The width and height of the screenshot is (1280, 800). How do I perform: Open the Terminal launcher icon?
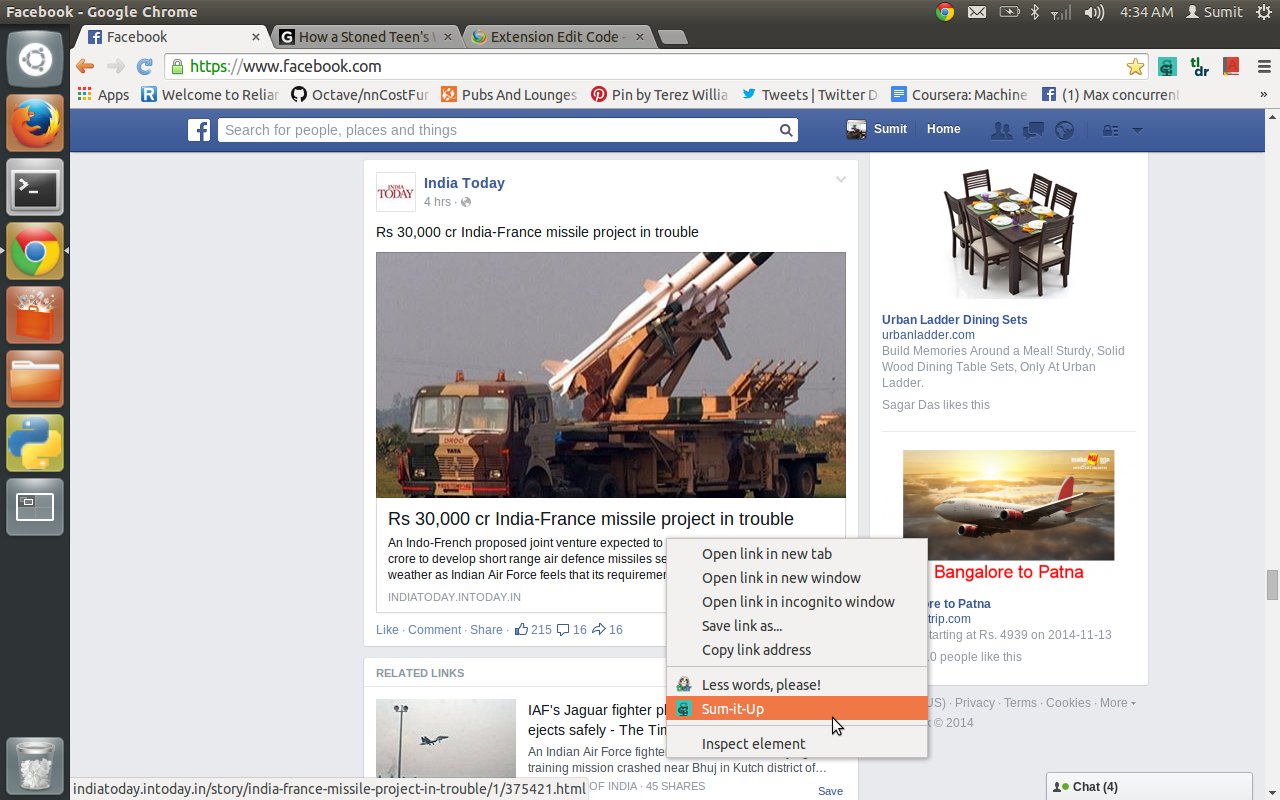[35, 187]
